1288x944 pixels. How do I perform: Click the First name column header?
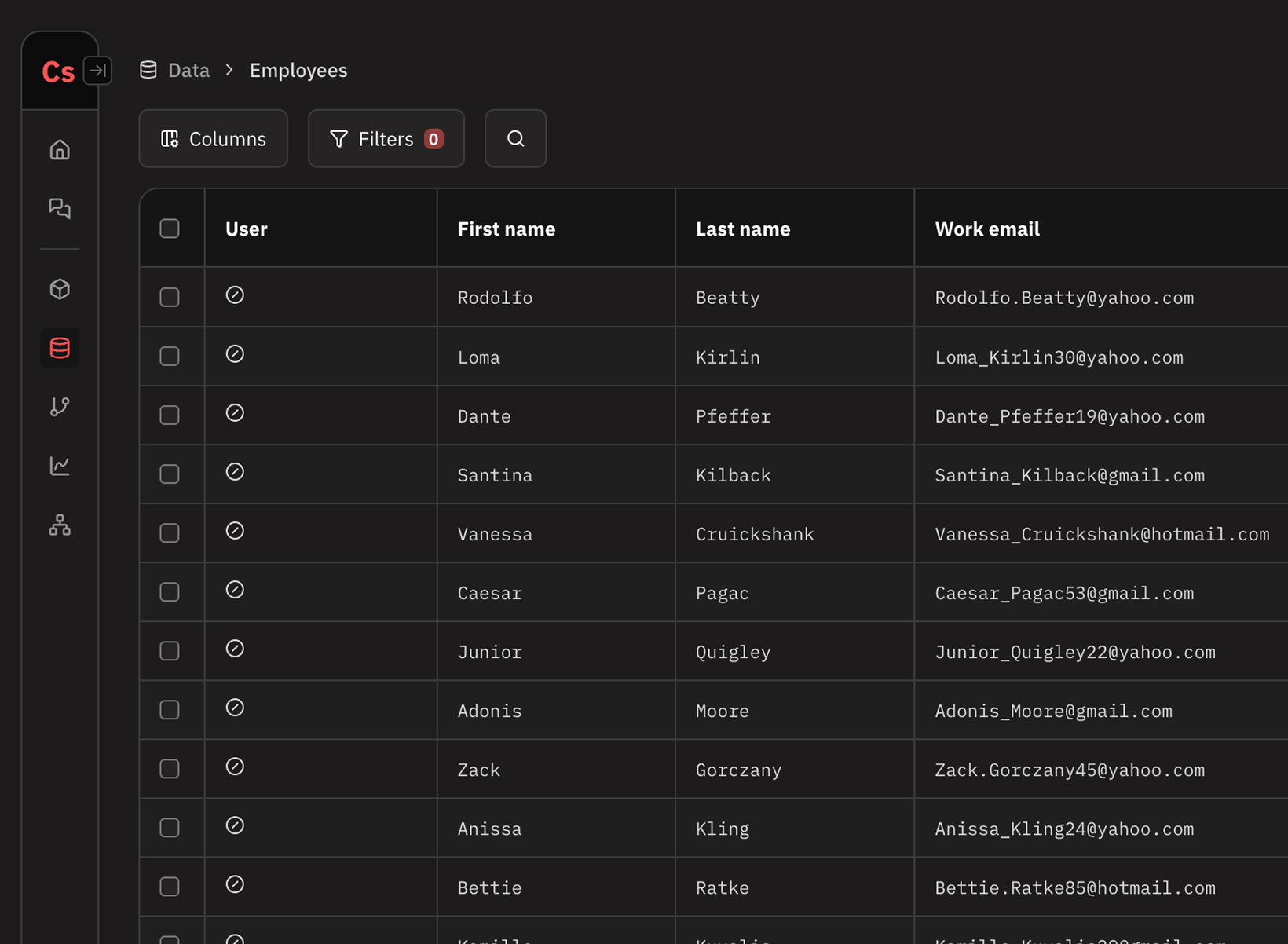(507, 229)
